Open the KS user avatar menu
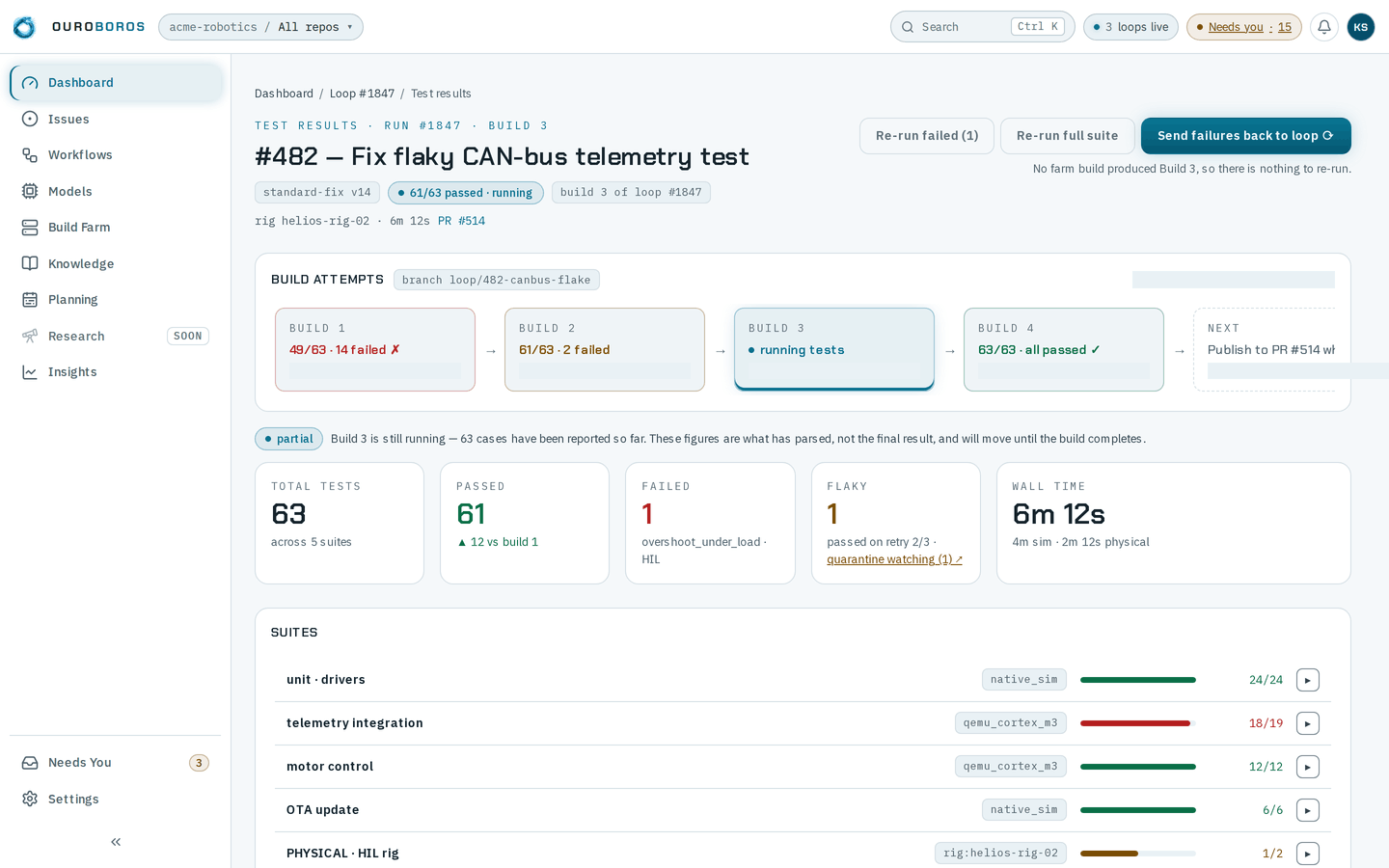1389x868 pixels. click(1361, 27)
